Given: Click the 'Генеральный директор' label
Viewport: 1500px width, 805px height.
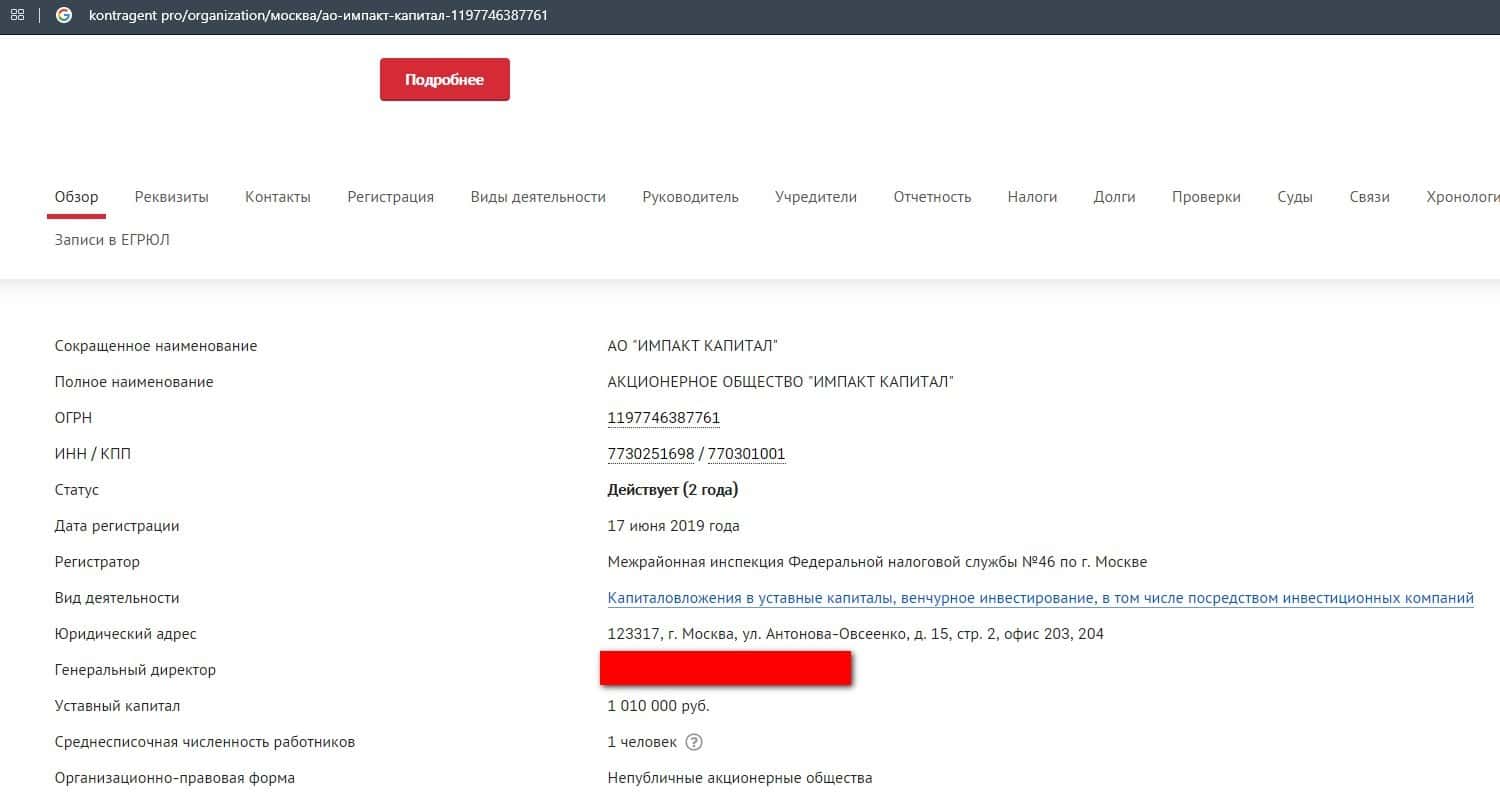Looking at the screenshot, I should pos(135,670).
